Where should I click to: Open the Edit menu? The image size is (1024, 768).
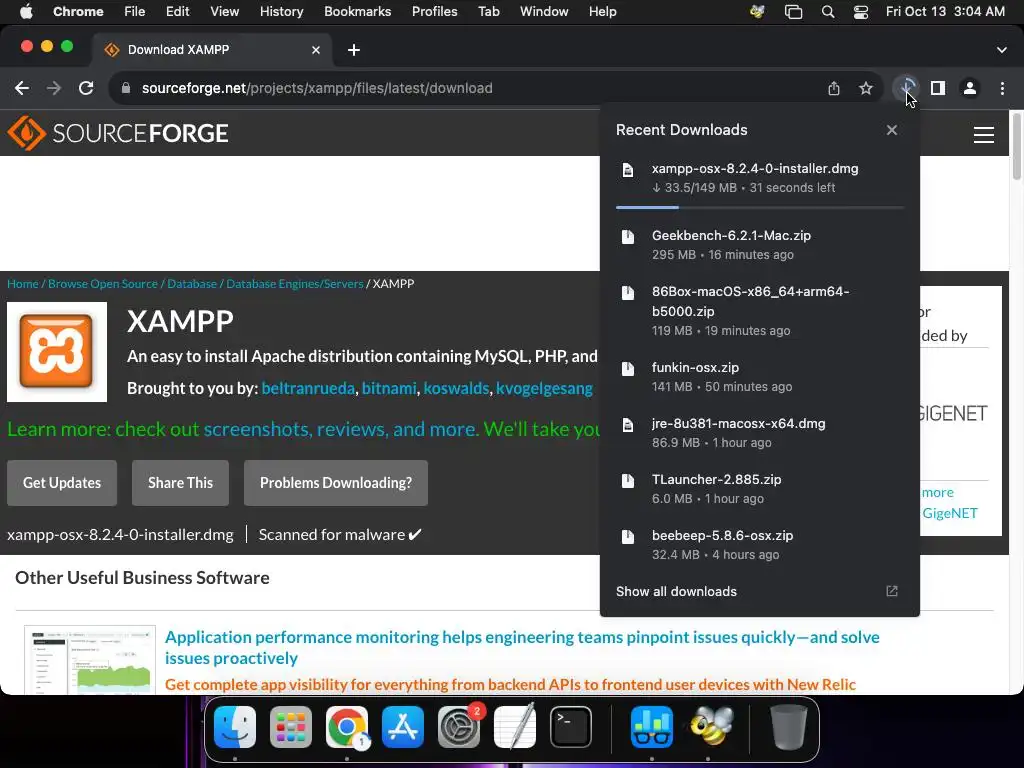click(177, 12)
